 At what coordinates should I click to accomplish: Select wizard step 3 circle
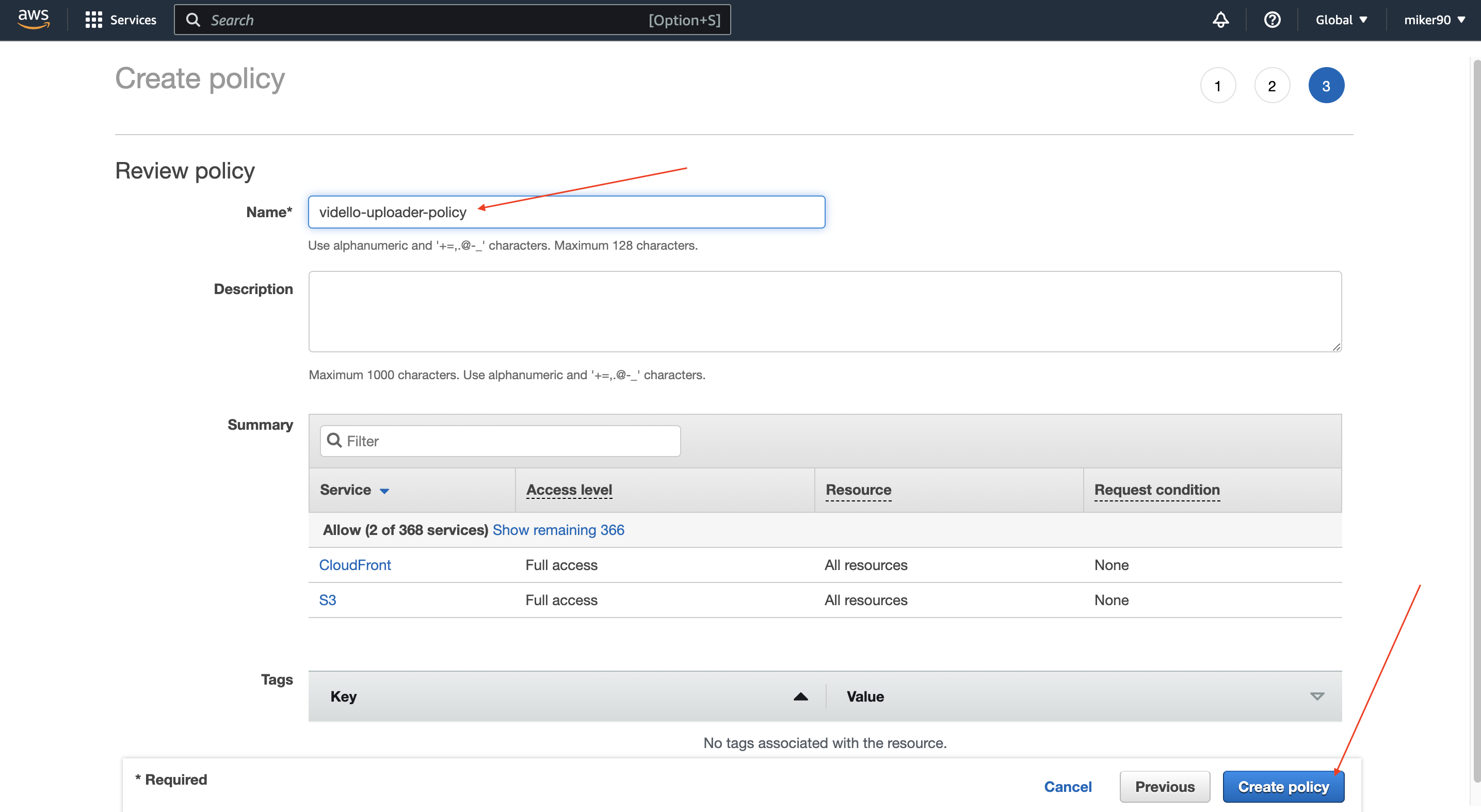click(x=1326, y=86)
